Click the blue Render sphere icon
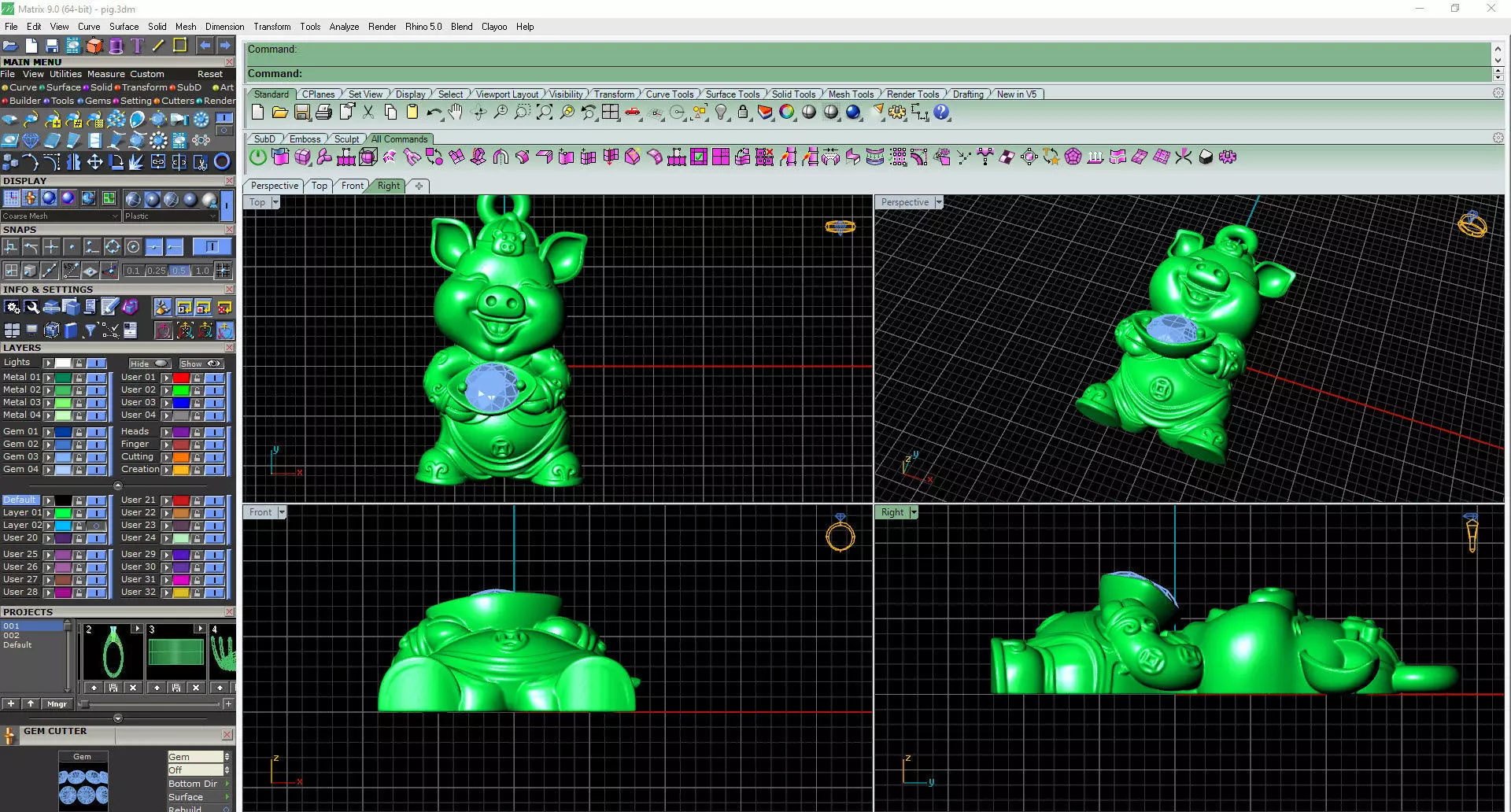The height and width of the screenshot is (812, 1511). click(x=853, y=113)
